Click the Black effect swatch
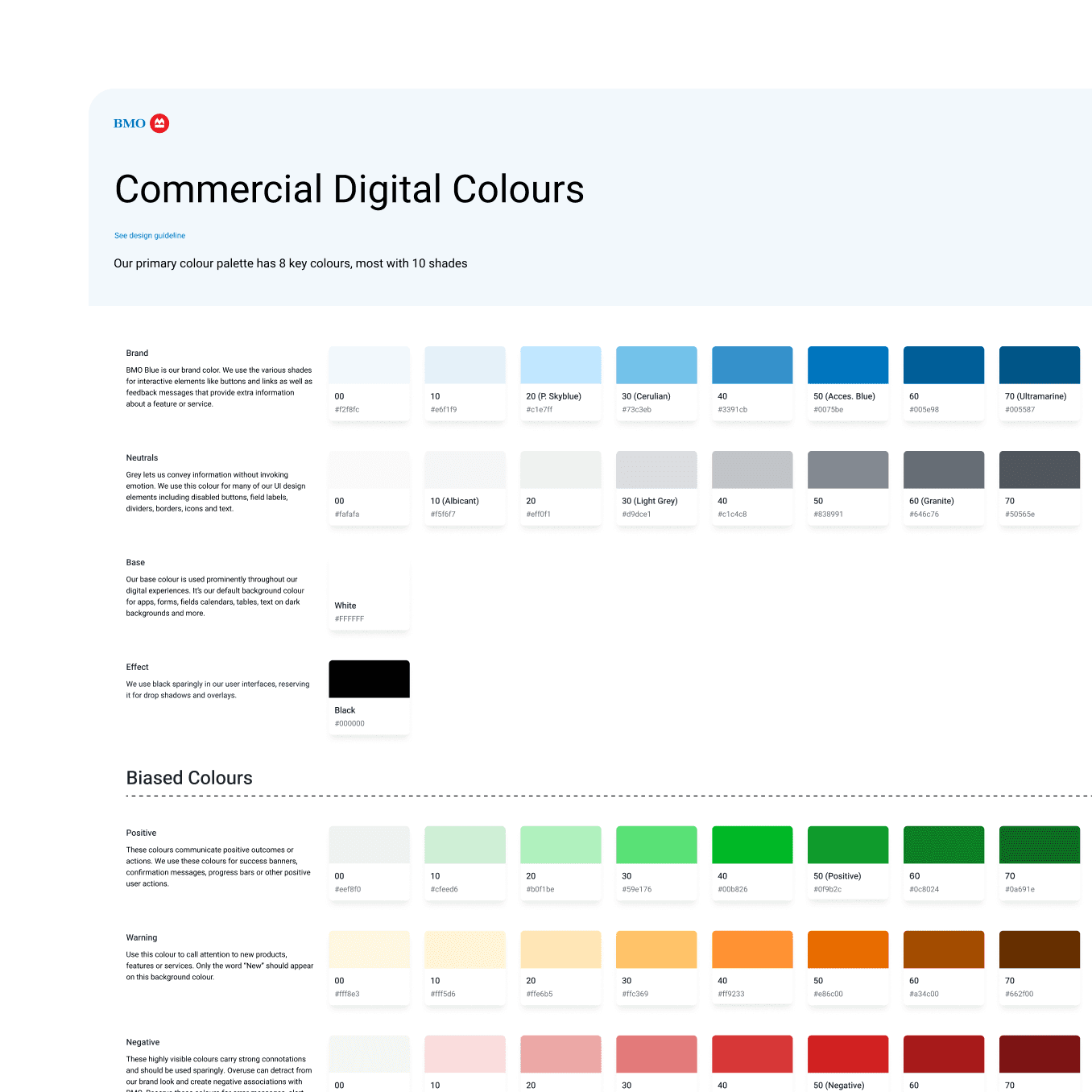Viewport: 1092px width, 1092px height. 369,679
